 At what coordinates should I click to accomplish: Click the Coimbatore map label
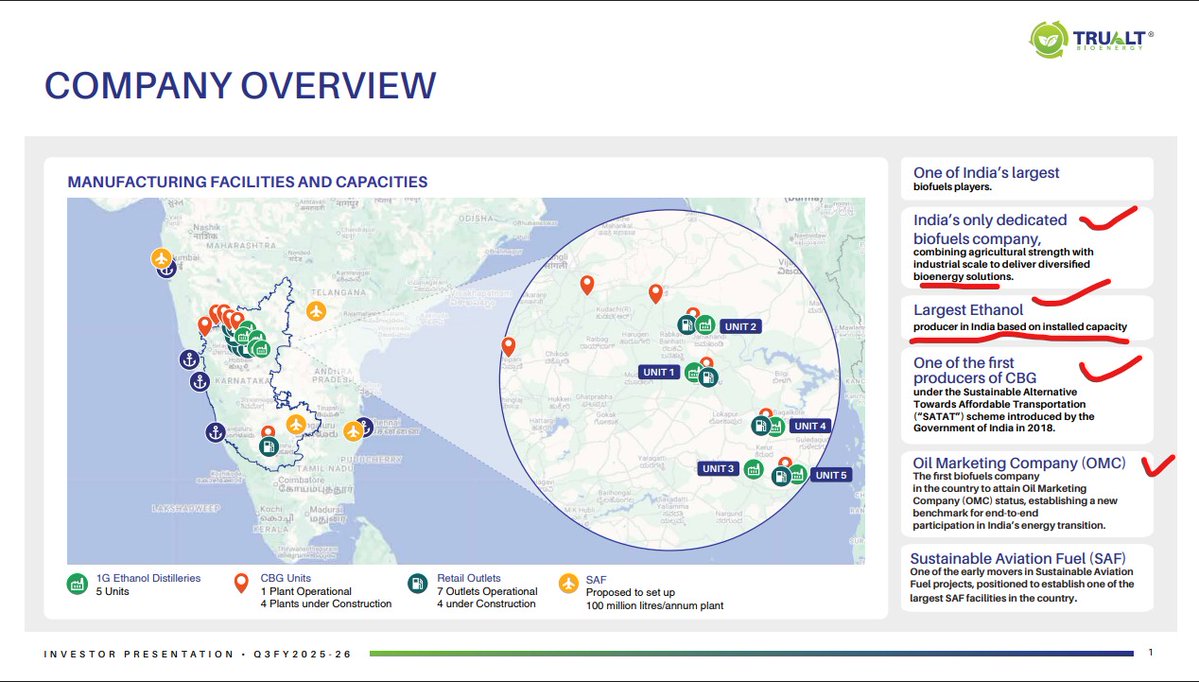301,480
